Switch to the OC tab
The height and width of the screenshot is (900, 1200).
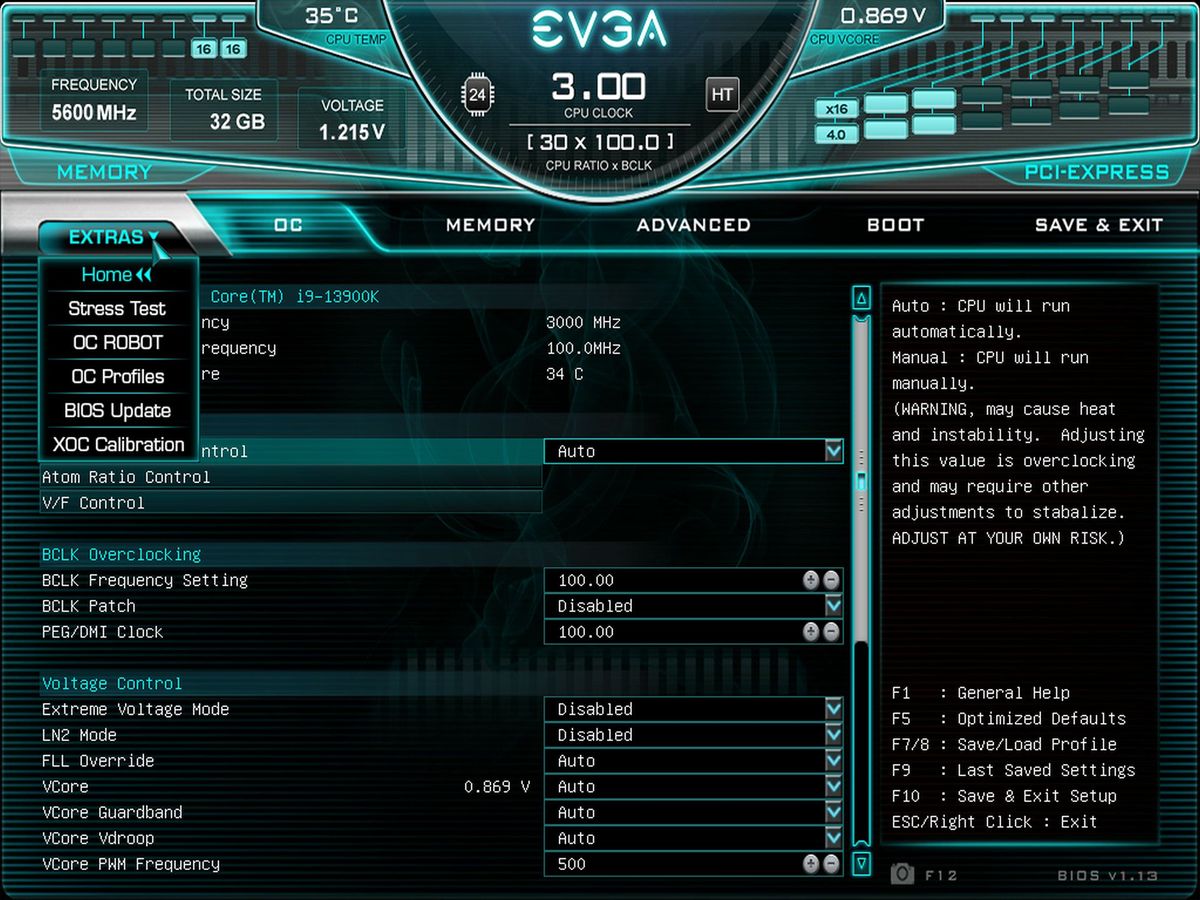pyautogui.click(x=288, y=225)
